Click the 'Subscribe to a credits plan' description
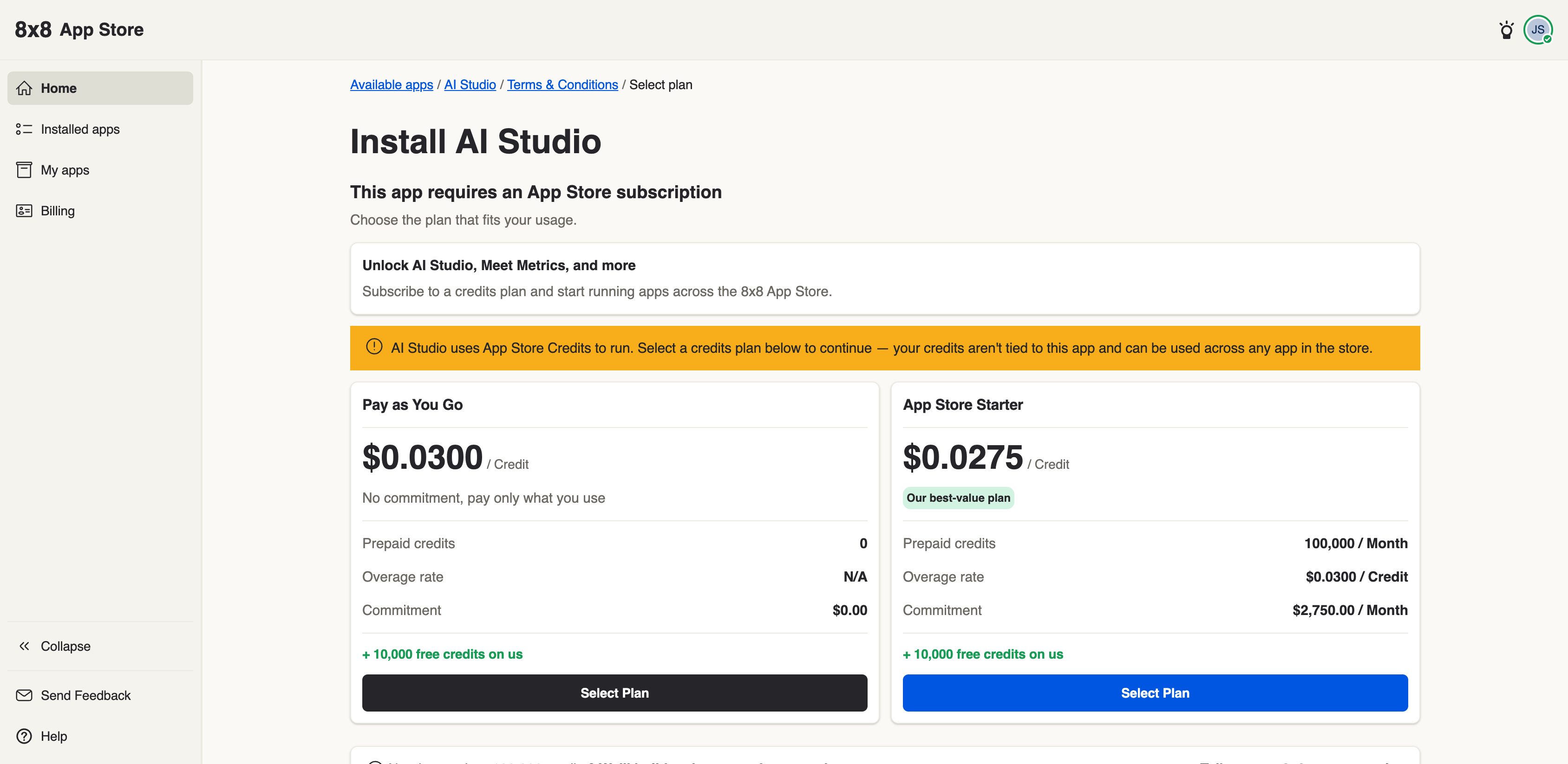This screenshot has height=764, width=1568. tap(597, 291)
